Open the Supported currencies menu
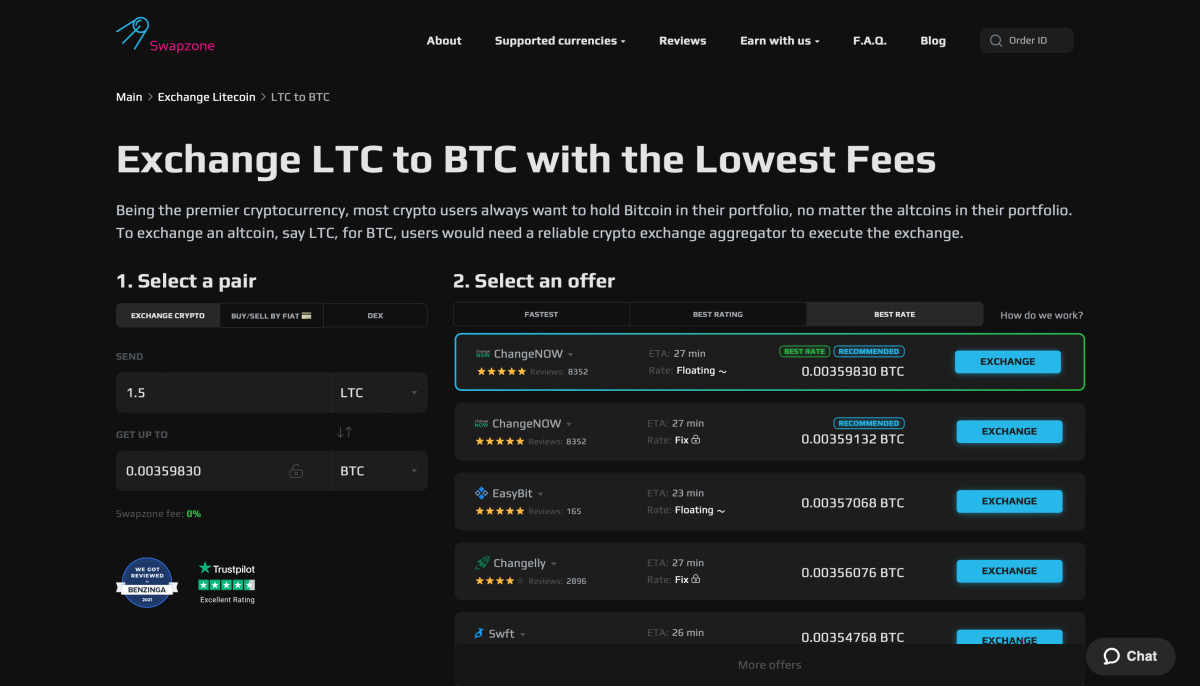Viewport: 1200px width, 686px height. pos(559,40)
